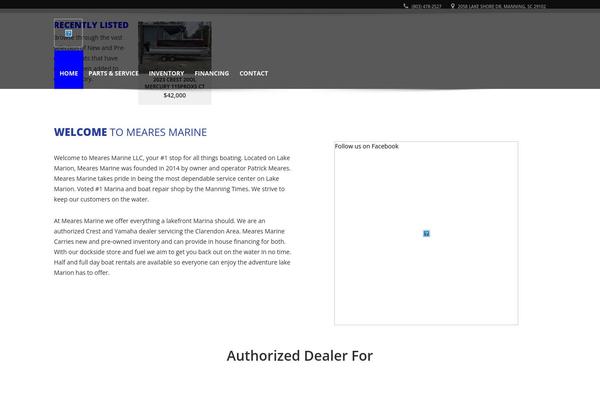Click the broken image icon in Facebook box
Image resolution: width=600 pixels, height=400 pixels.
(426, 233)
